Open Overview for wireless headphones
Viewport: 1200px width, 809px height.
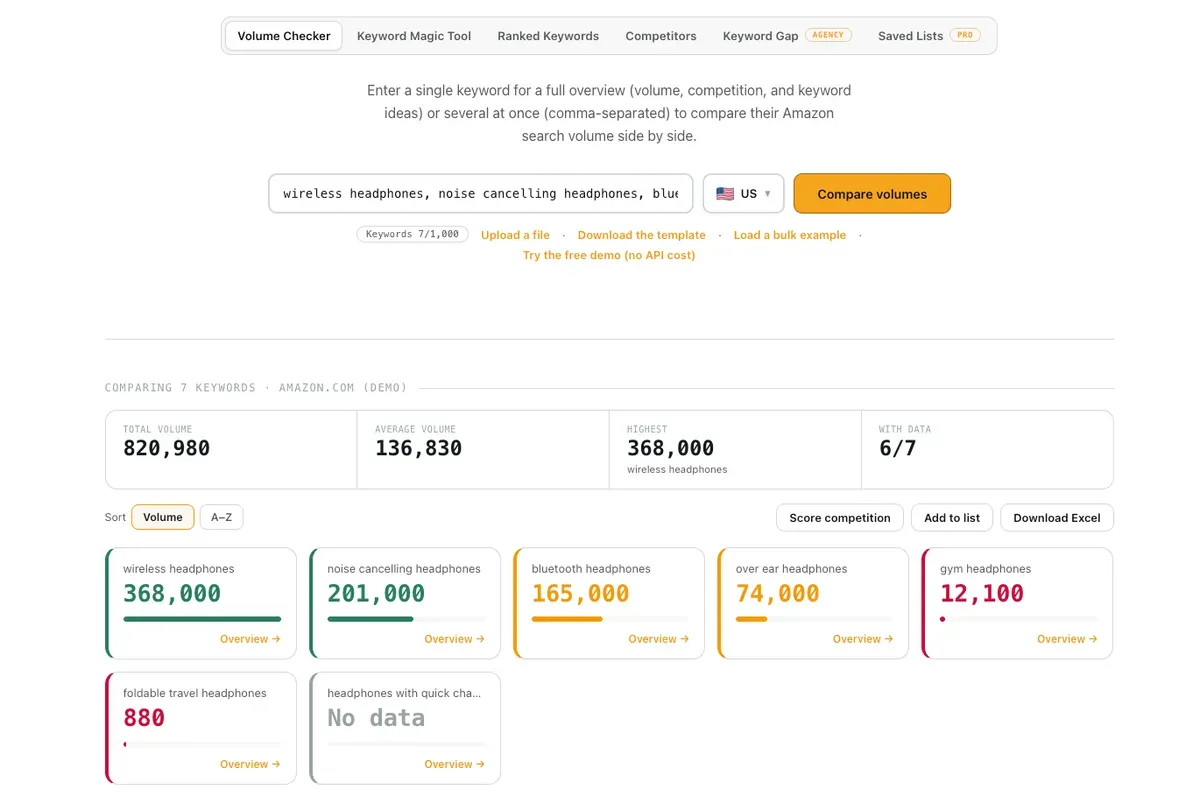(250, 639)
